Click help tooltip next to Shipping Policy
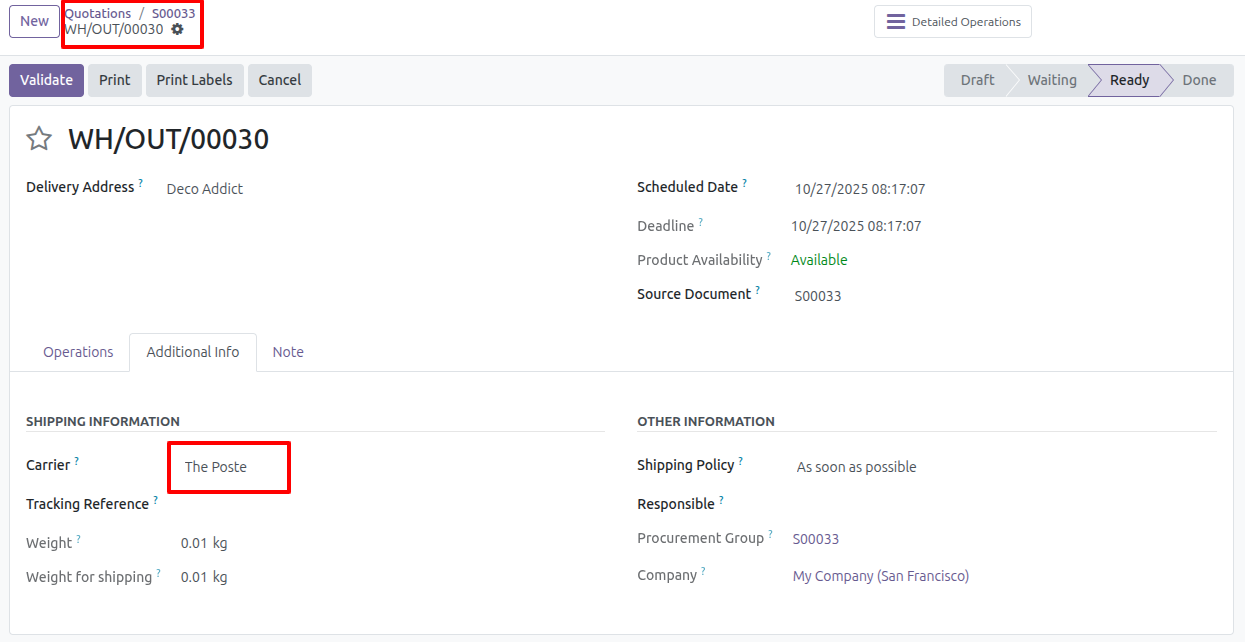This screenshot has width=1245, height=642. pos(742,461)
